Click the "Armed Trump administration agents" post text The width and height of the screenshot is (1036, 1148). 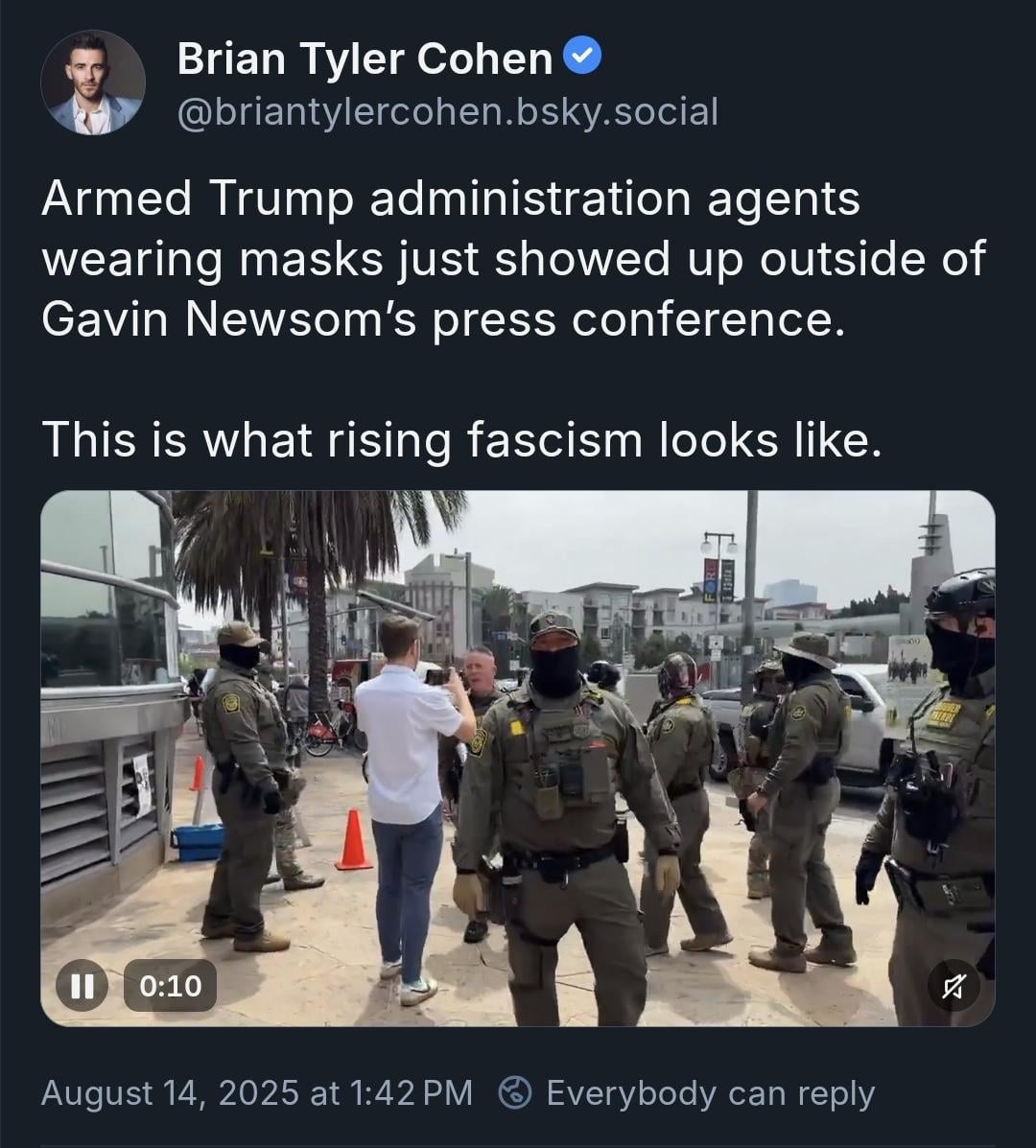click(x=451, y=199)
